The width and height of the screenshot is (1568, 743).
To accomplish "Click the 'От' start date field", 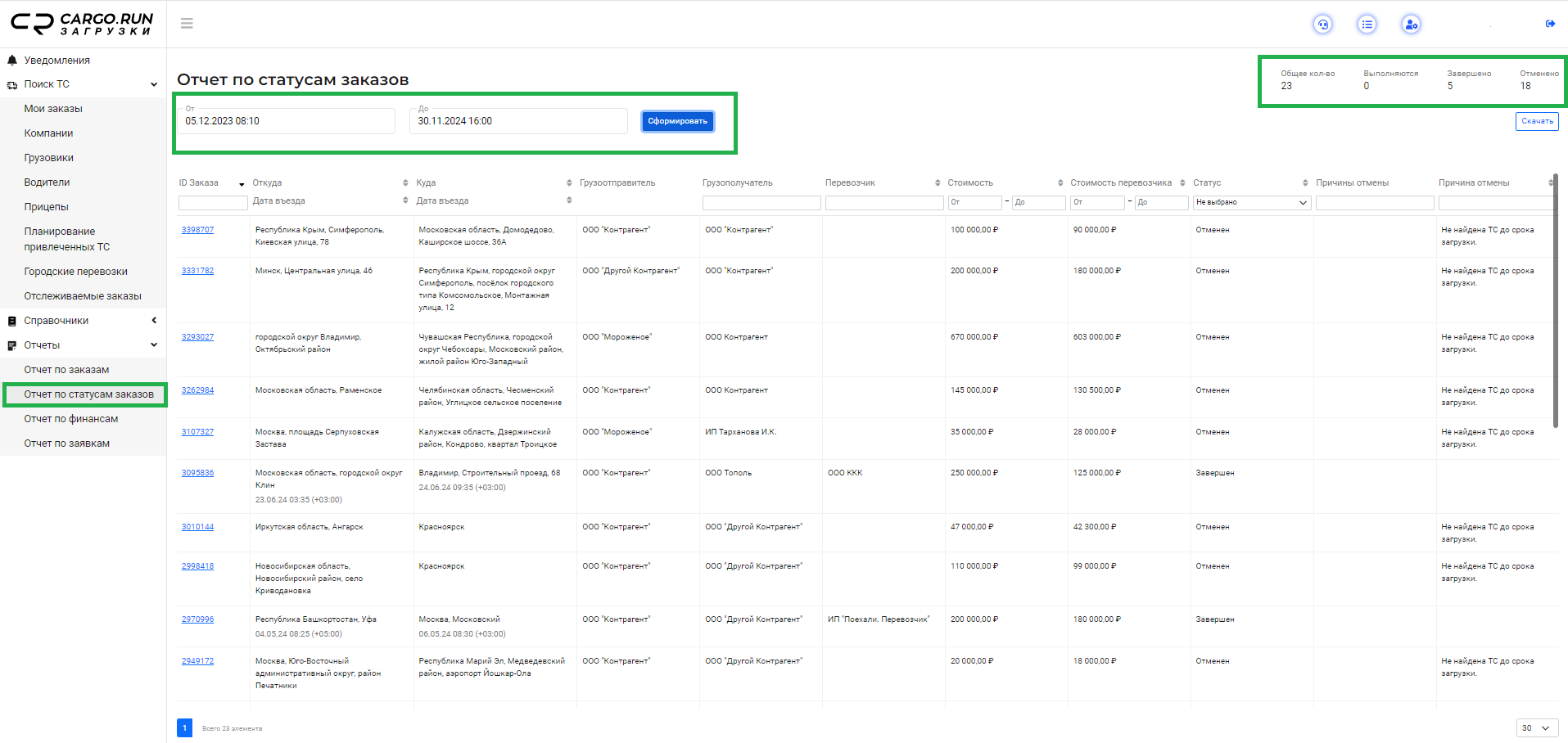I will click(x=287, y=121).
